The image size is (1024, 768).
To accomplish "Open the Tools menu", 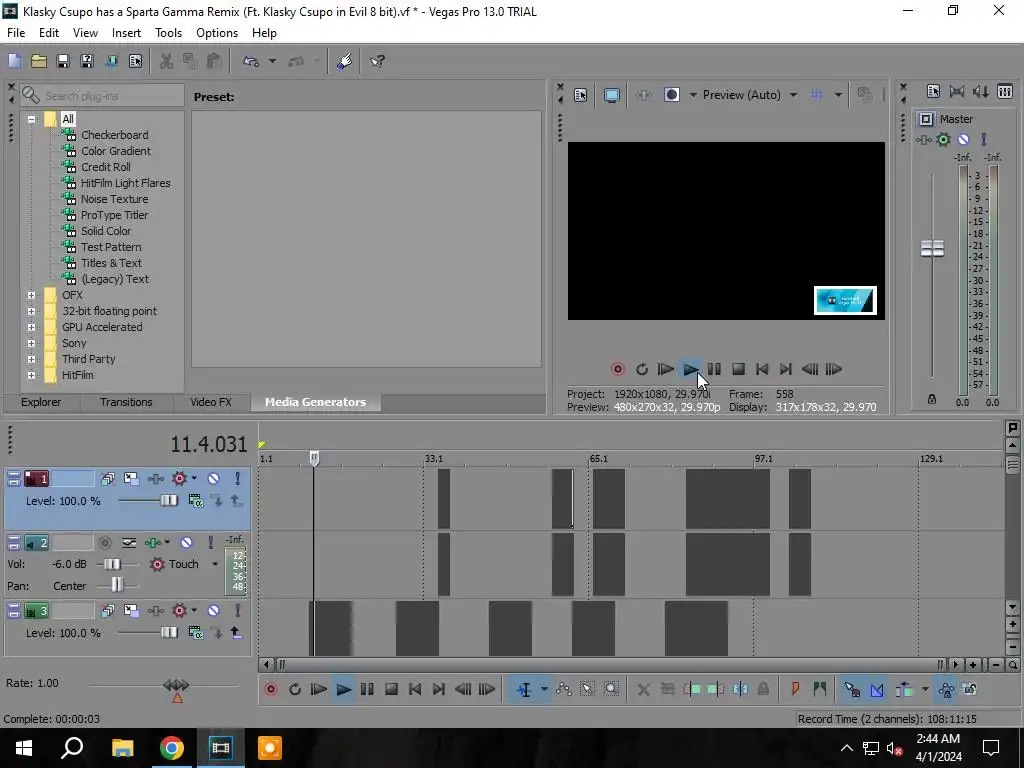I will 168,33.
